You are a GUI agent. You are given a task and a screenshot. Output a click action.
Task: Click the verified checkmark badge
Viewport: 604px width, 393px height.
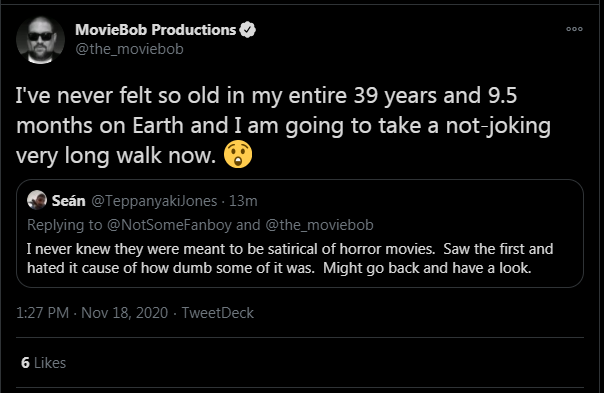(247, 30)
